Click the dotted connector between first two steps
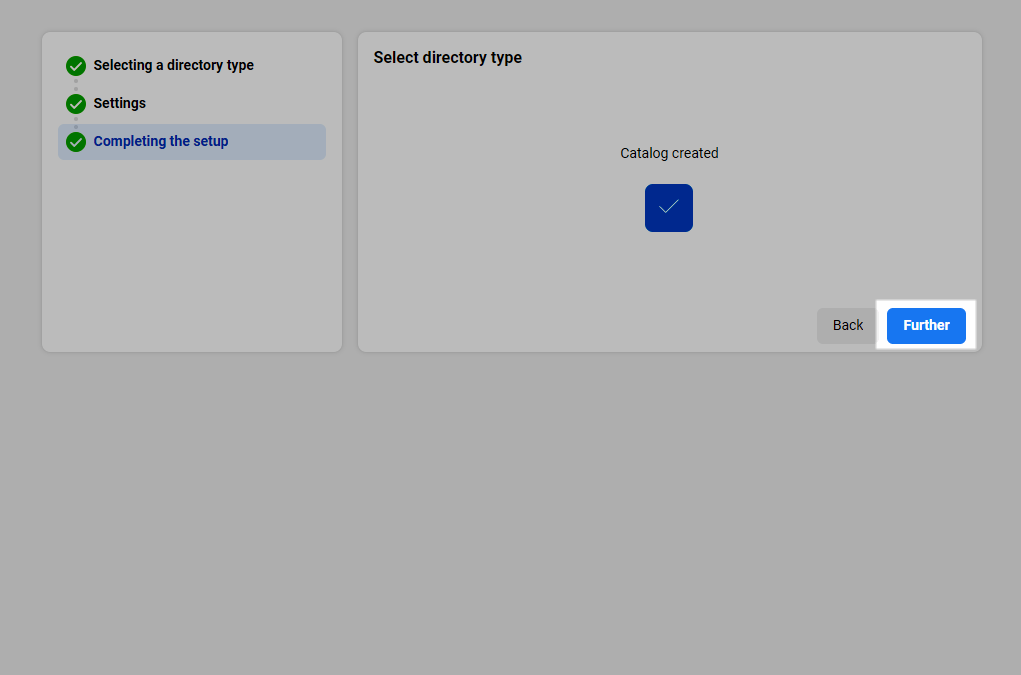Image resolution: width=1021 pixels, height=675 pixels. pos(76,85)
